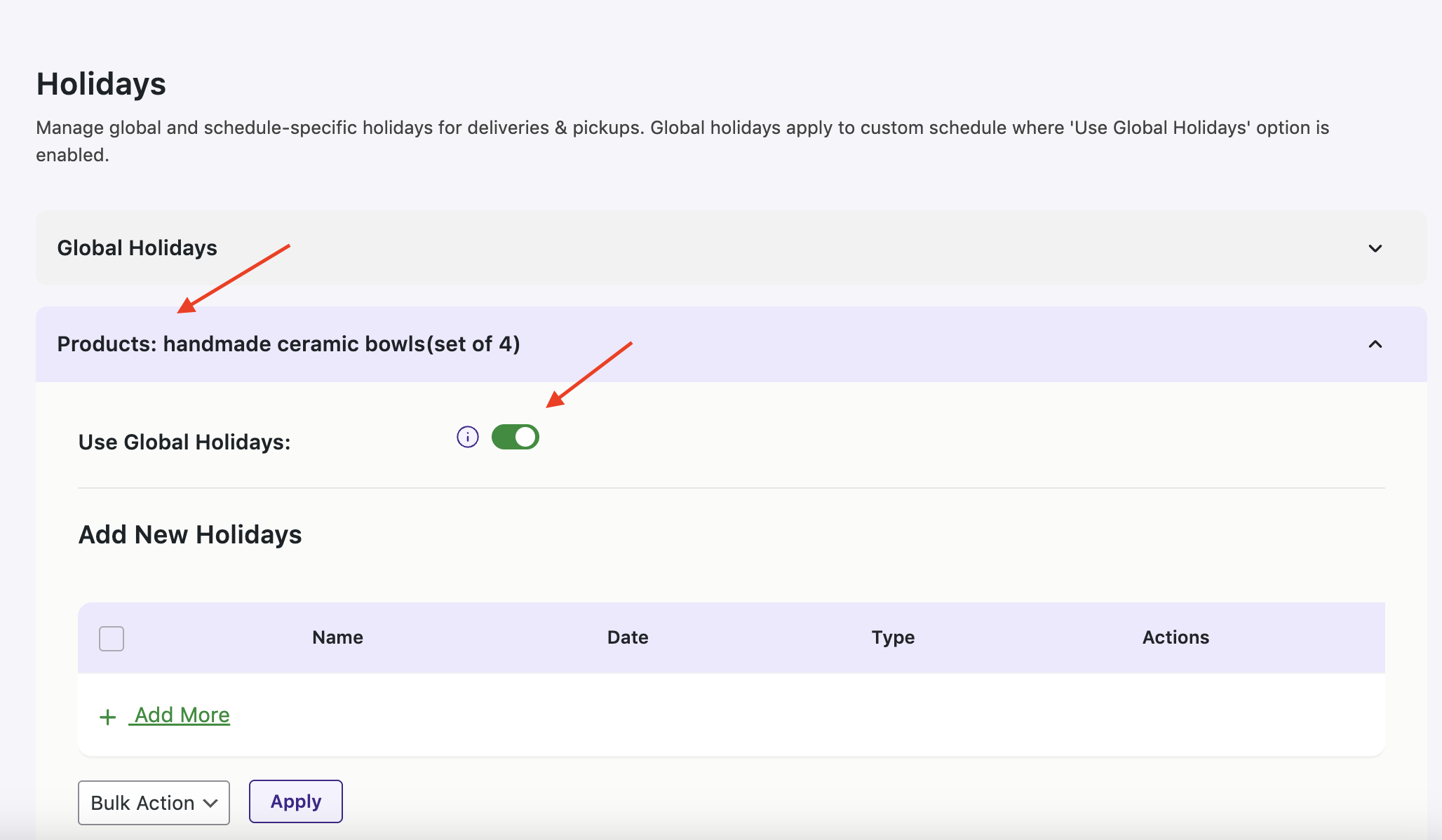Click the Add More link
This screenshot has width=1442, height=840.
click(x=180, y=714)
